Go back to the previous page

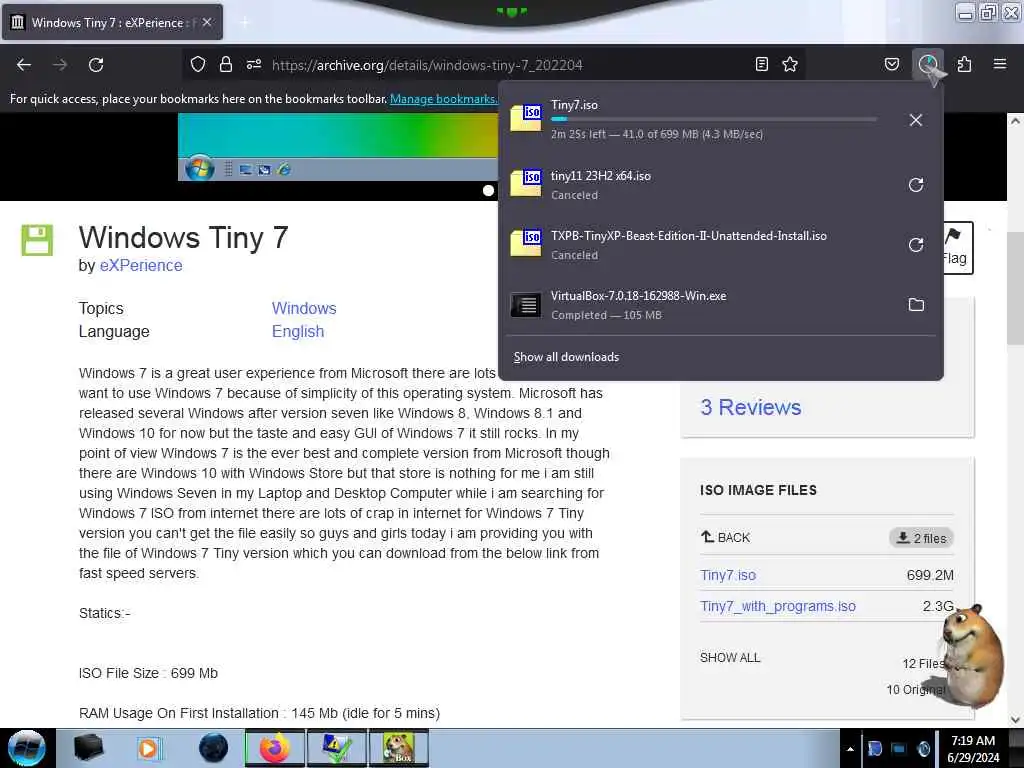pos(24,65)
